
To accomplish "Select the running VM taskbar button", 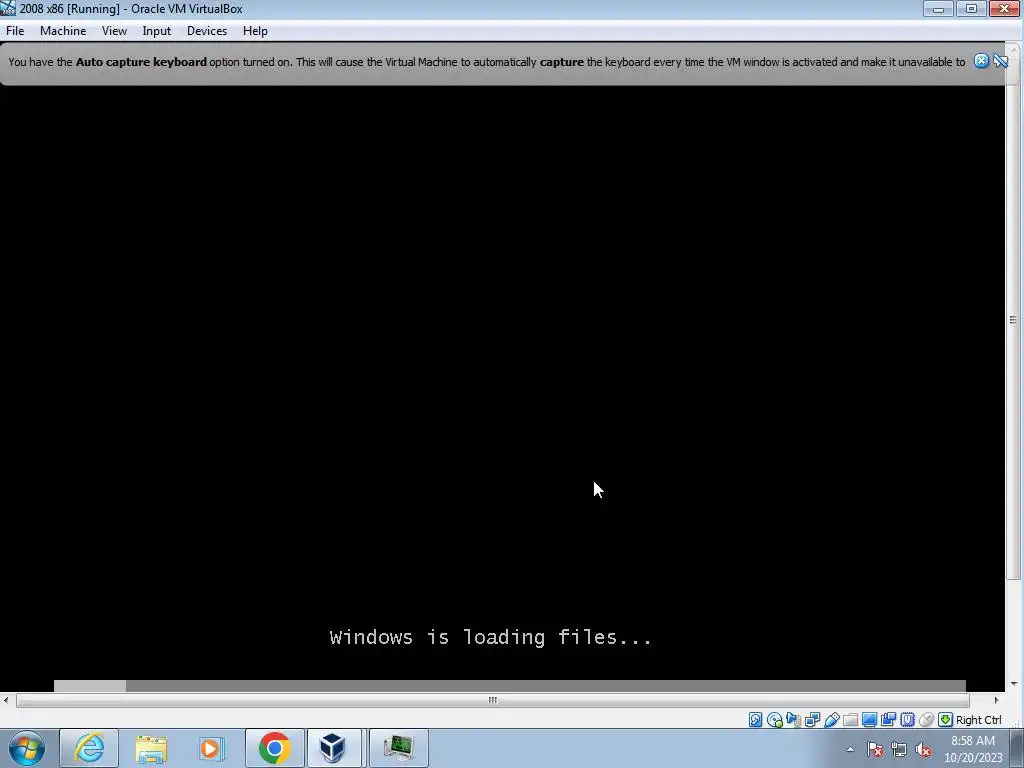I will [x=399, y=748].
